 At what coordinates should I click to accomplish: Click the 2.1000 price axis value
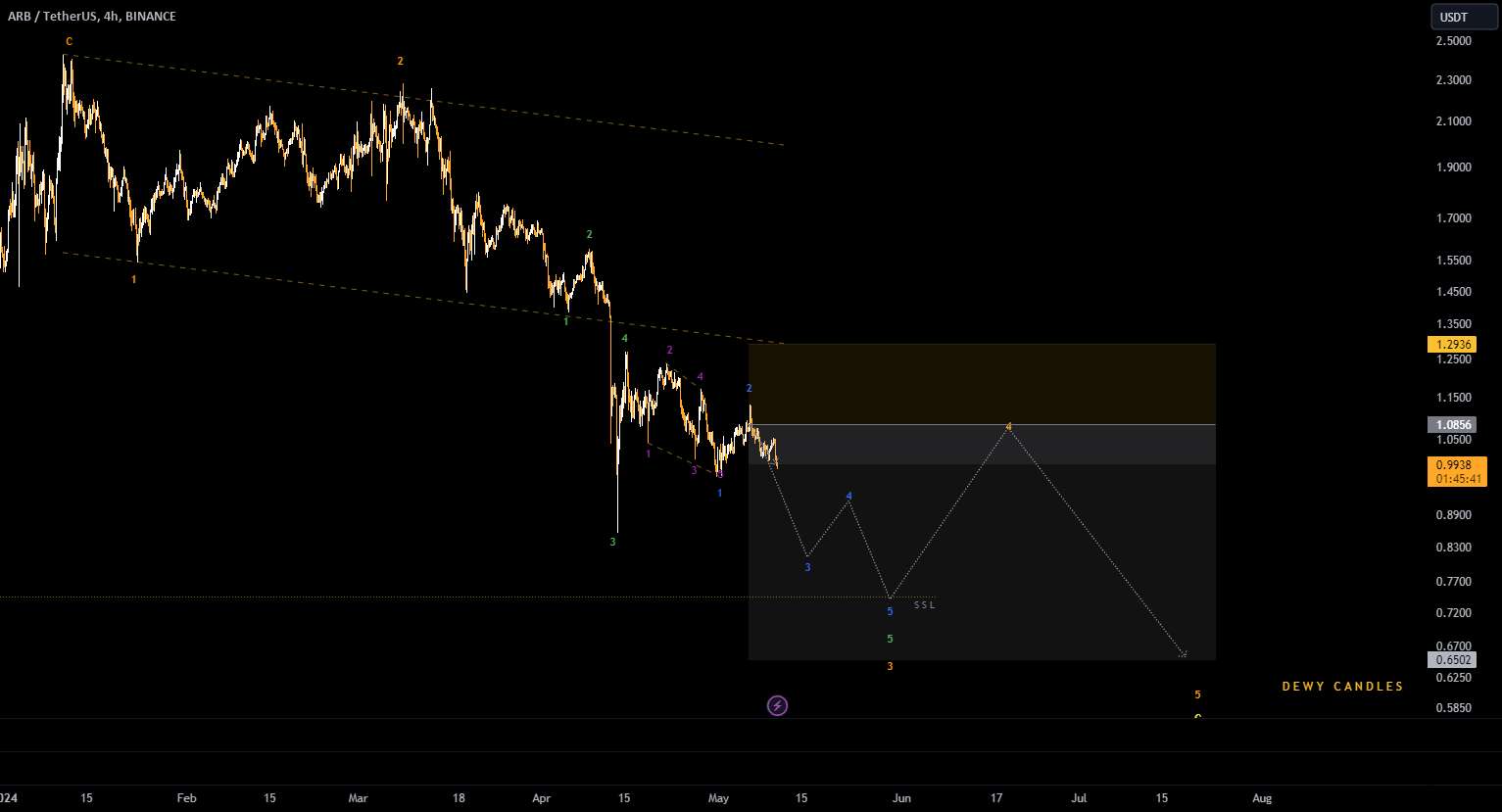tap(1454, 121)
